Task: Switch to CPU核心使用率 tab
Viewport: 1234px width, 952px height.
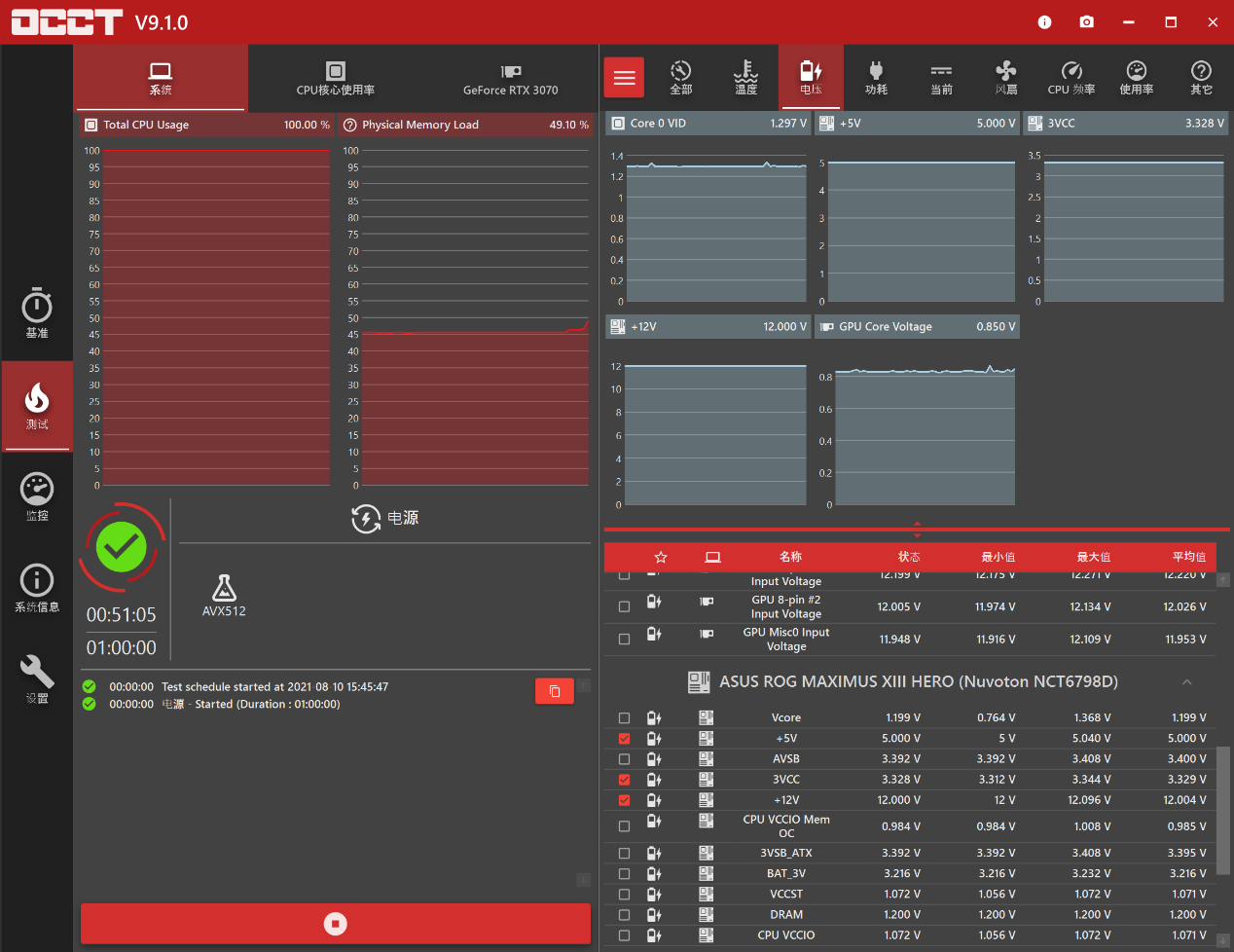Action: point(335,78)
